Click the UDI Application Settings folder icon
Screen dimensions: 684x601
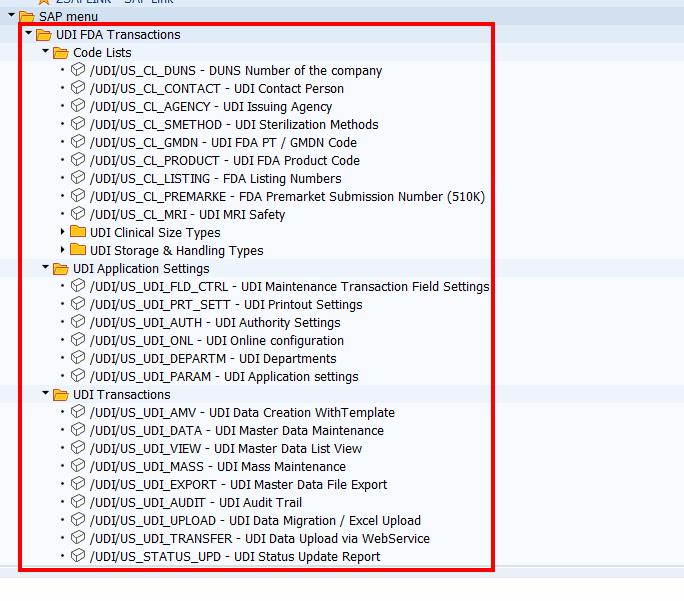[61, 268]
